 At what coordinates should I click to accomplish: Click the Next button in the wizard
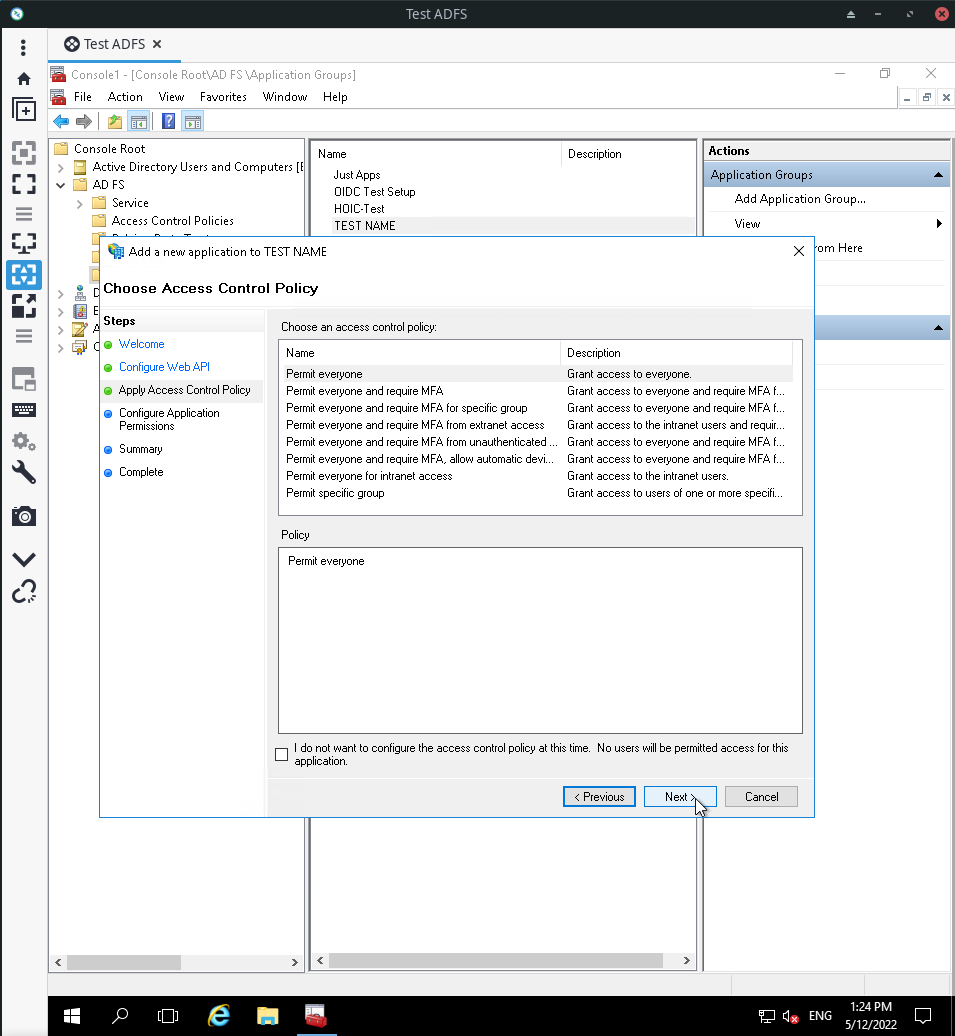pos(680,796)
